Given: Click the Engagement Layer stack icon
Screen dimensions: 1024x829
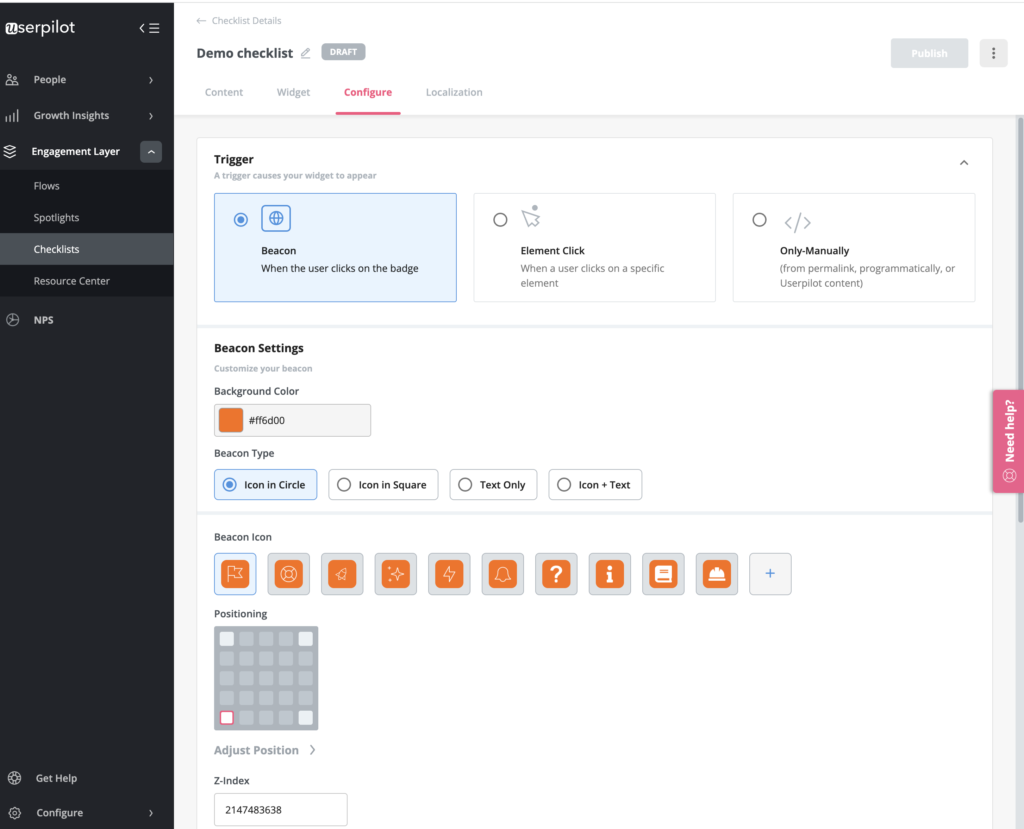Looking at the screenshot, I should click(10, 152).
